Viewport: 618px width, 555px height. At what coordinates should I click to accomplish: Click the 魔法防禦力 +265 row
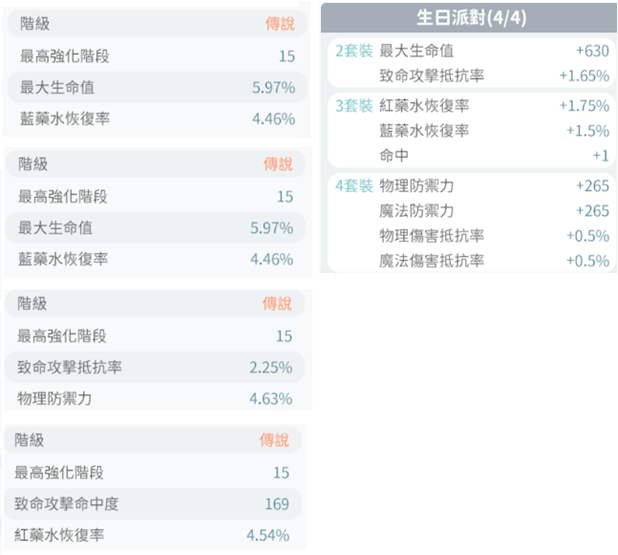(x=494, y=211)
